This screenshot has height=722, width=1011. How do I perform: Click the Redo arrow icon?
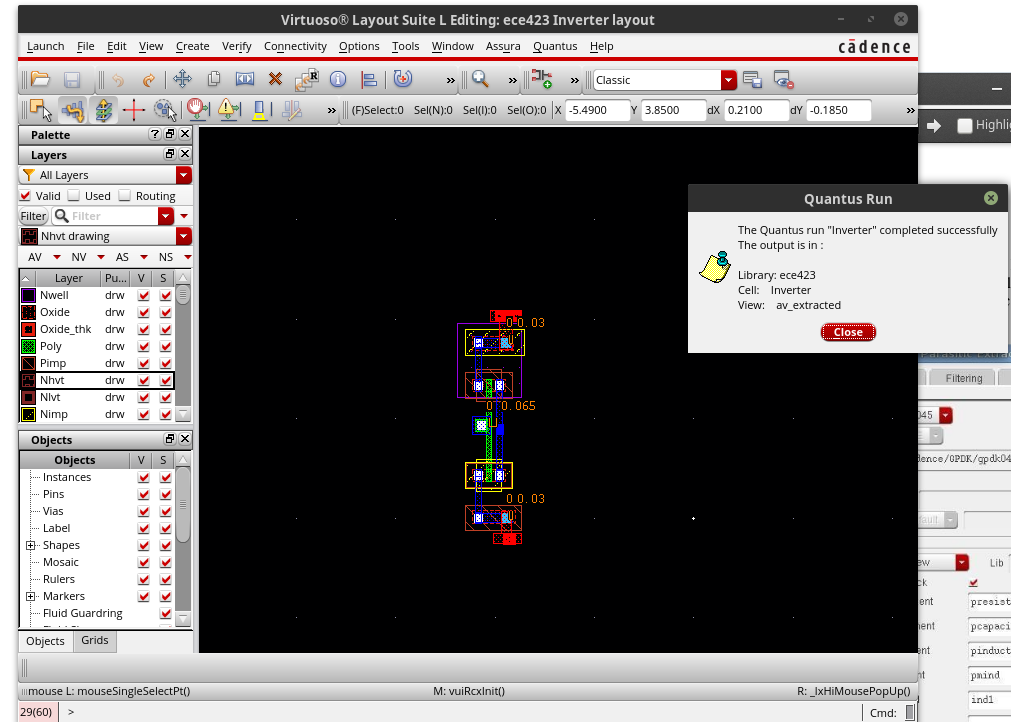pyautogui.click(x=150, y=79)
